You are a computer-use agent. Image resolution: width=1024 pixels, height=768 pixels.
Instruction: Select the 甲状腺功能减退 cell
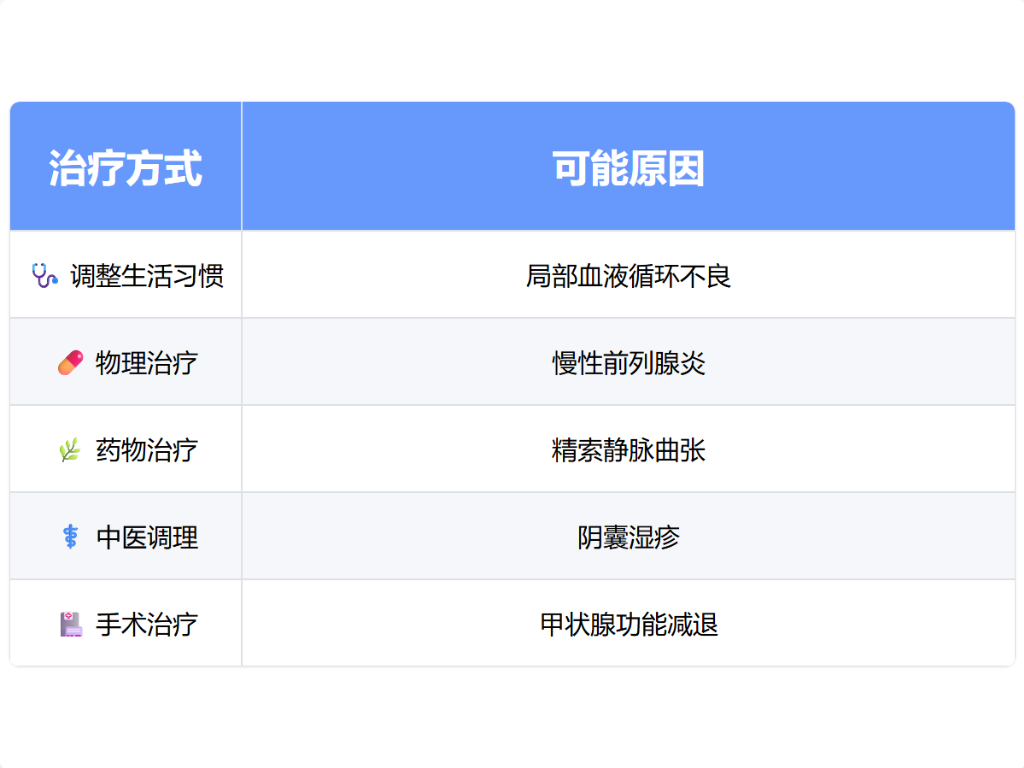click(x=628, y=625)
